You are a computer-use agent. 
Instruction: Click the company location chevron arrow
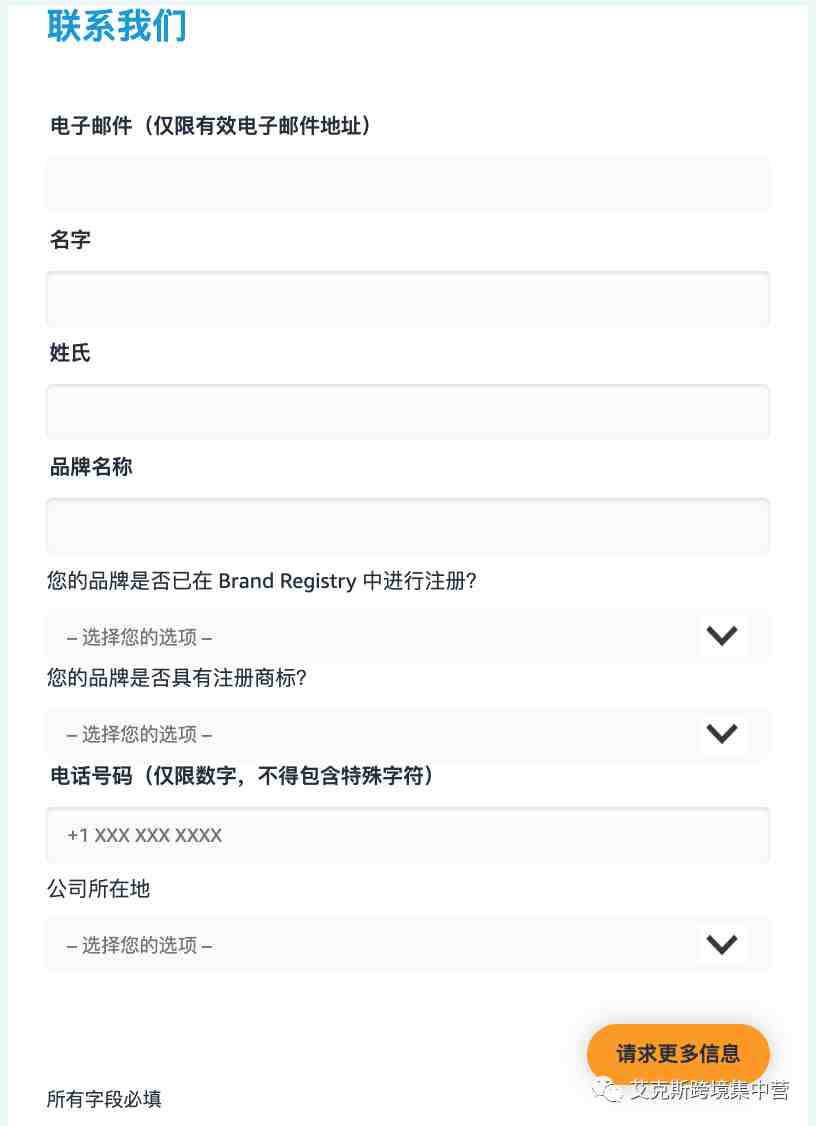point(722,944)
